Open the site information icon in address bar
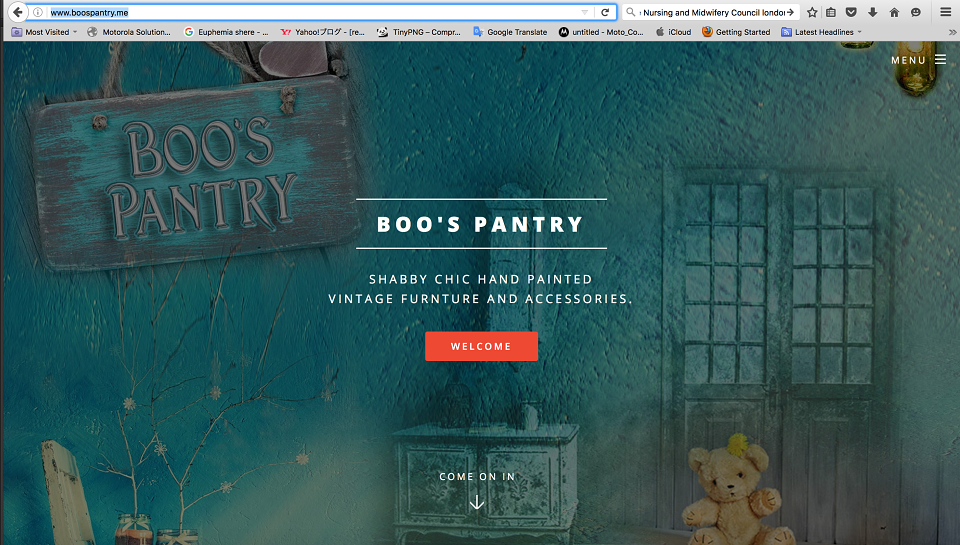This screenshot has width=960, height=545. (x=38, y=12)
